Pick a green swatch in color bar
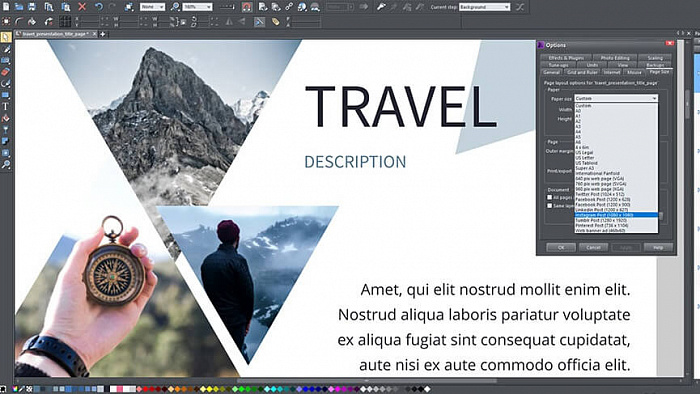 pyautogui.click(x=242, y=389)
